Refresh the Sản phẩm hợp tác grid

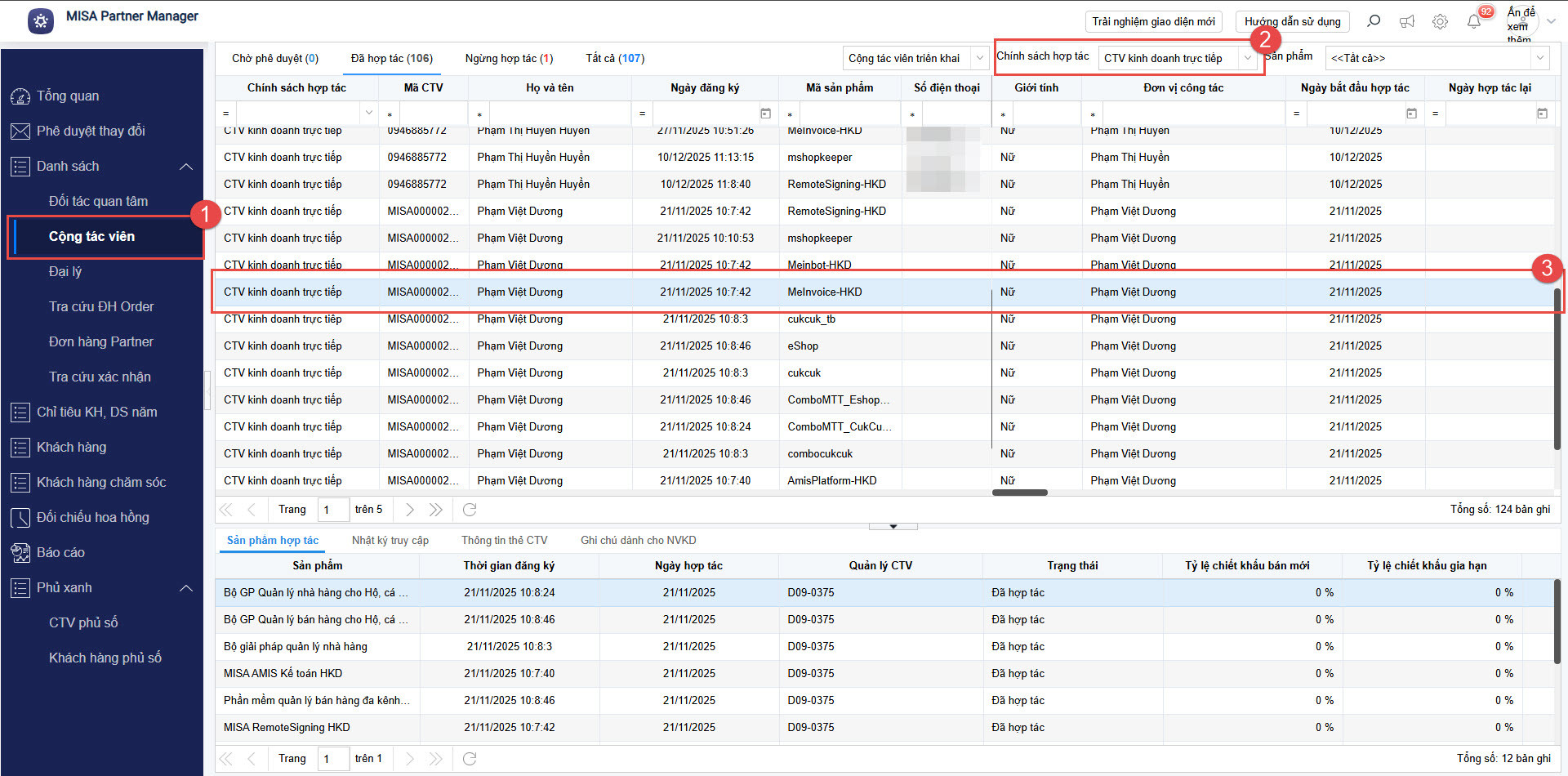click(470, 759)
